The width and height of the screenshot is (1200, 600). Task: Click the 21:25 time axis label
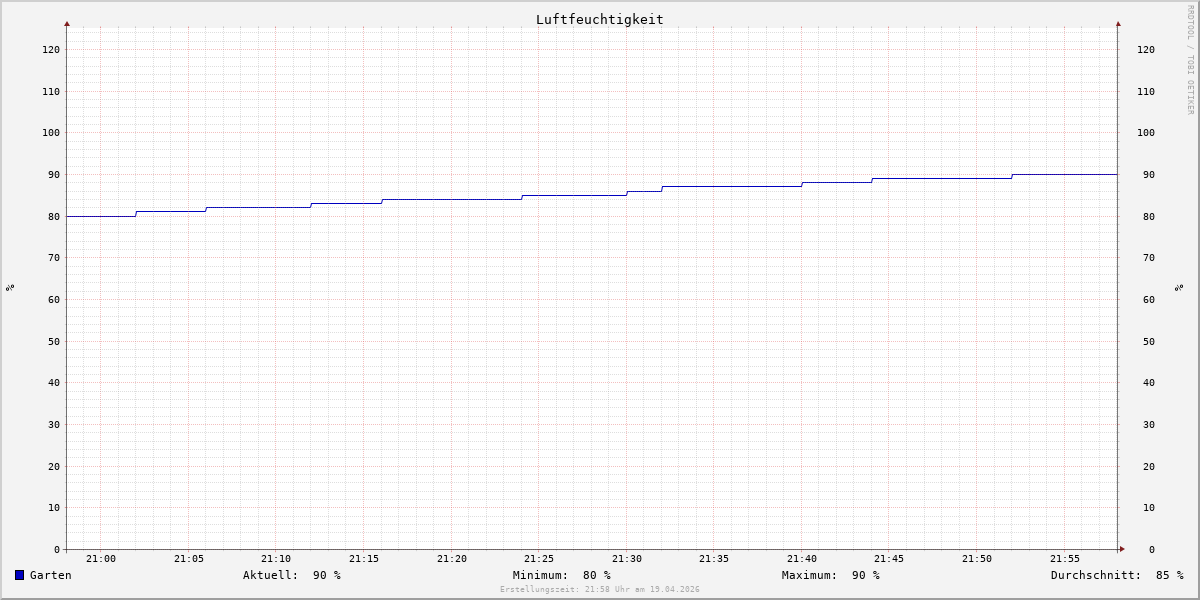point(539,559)
